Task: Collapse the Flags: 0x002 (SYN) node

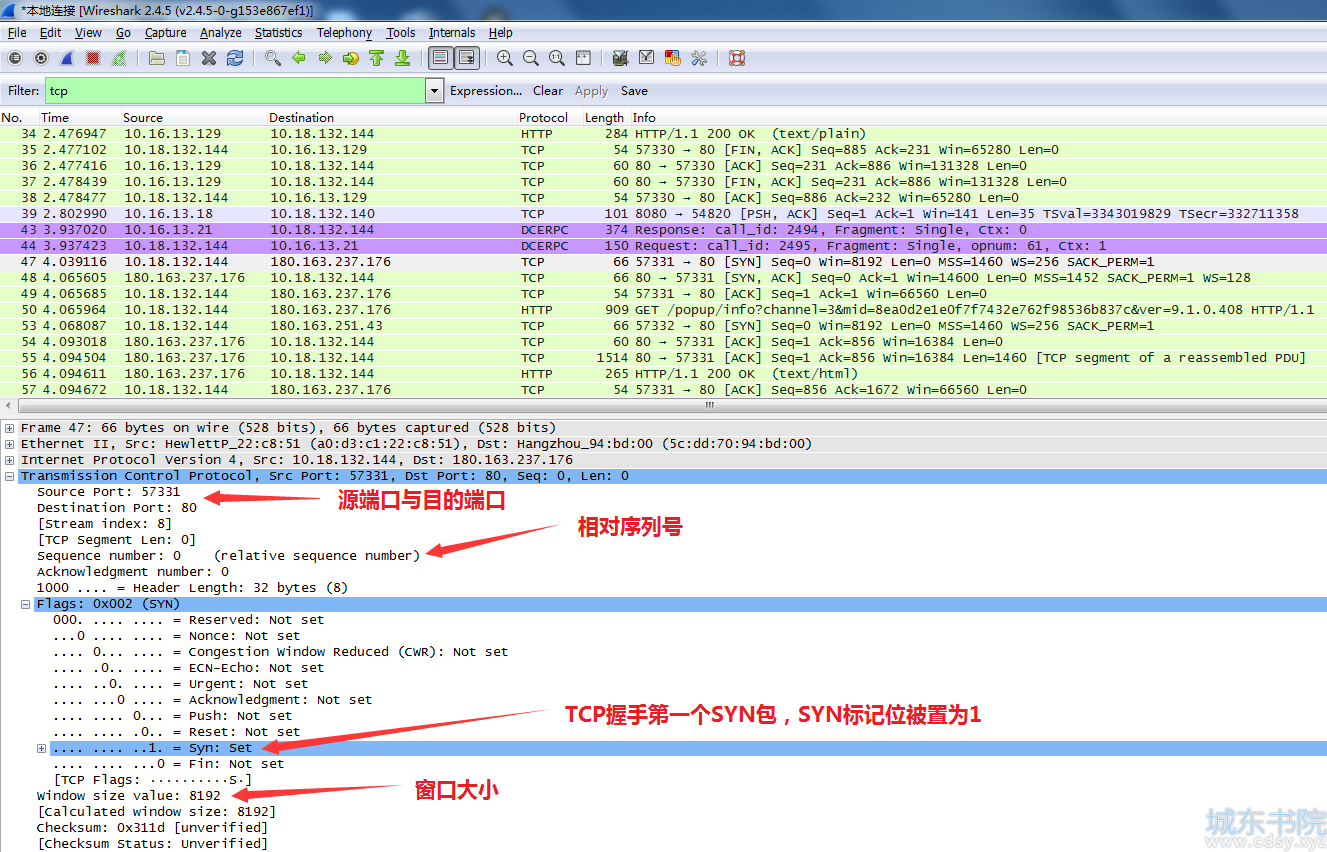Action: (x=26, y=604)
